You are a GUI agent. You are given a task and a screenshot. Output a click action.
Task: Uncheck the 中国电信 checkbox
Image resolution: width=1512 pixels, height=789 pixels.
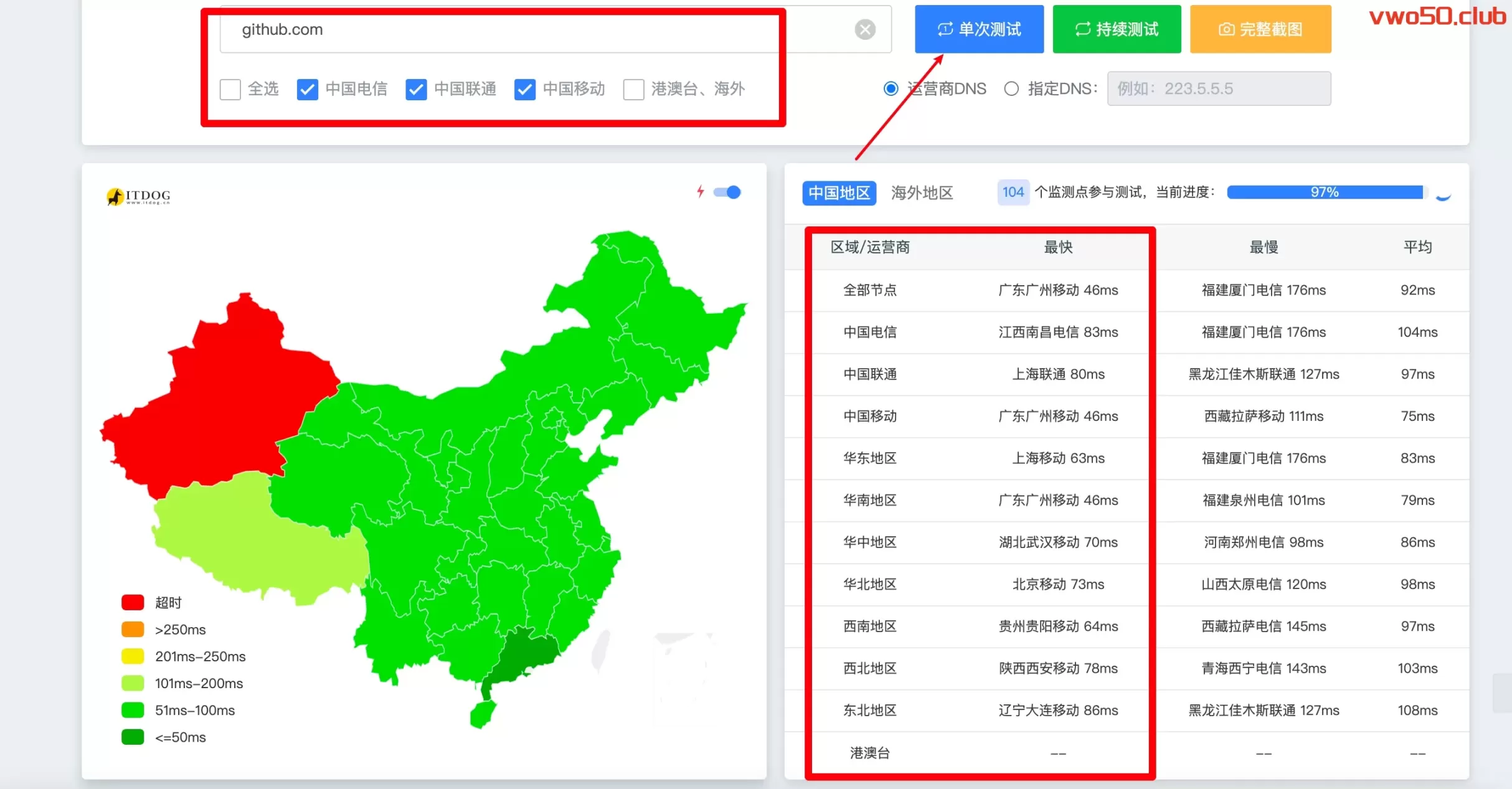point(308,89)
